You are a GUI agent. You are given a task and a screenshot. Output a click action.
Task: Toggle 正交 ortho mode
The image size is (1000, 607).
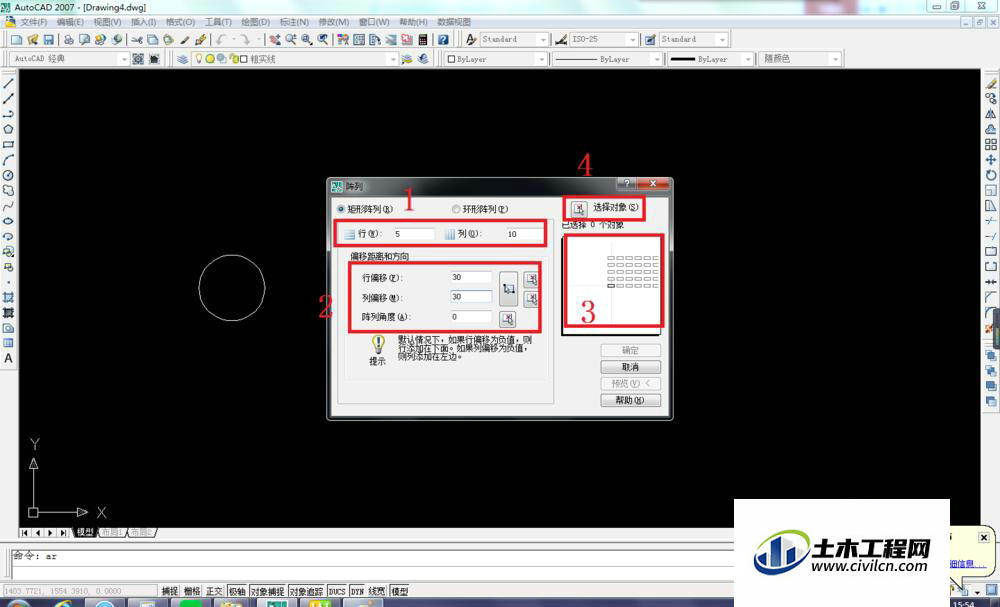point(214,592)
